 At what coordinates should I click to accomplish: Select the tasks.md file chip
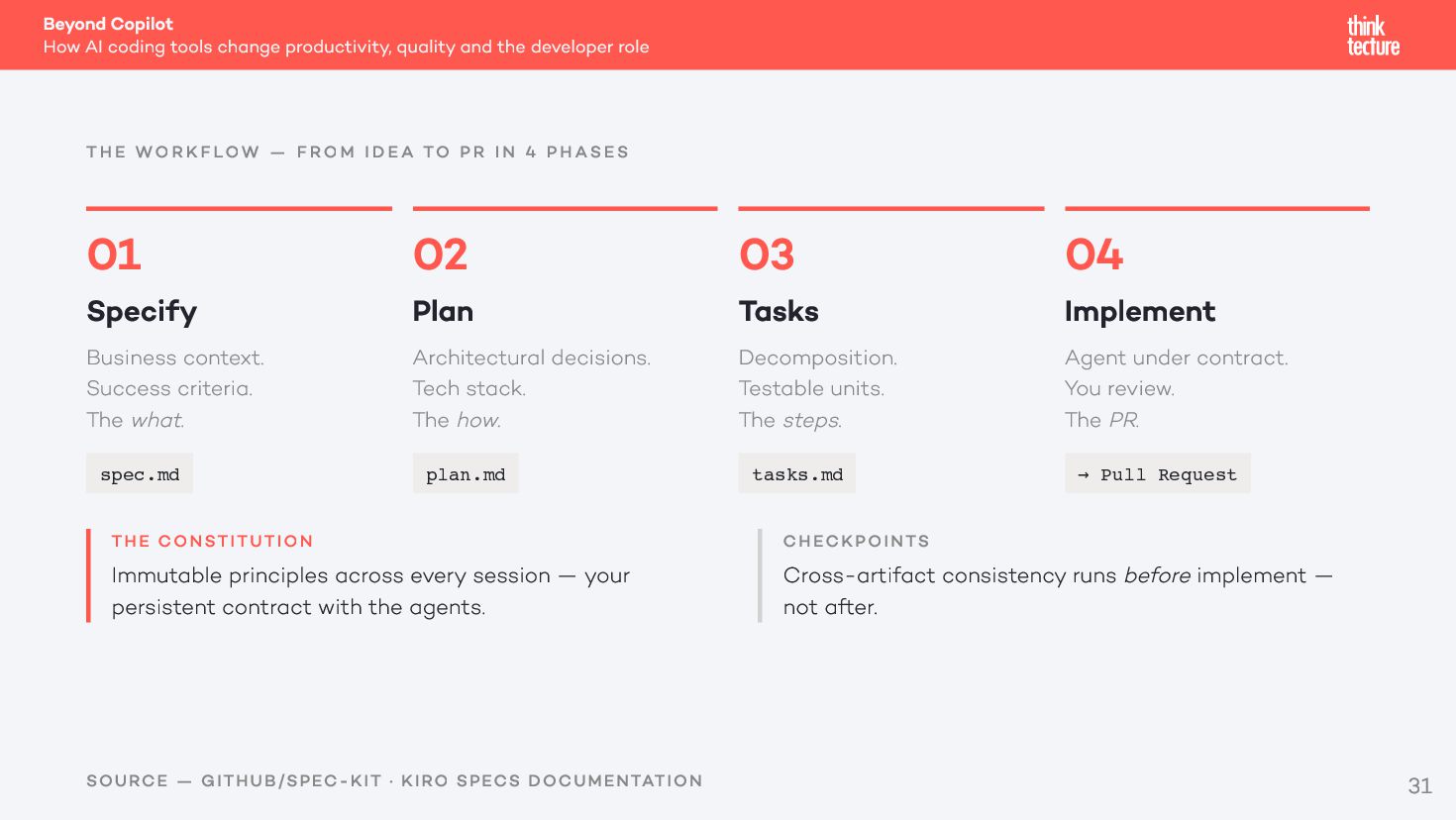[x=797, y=473]
